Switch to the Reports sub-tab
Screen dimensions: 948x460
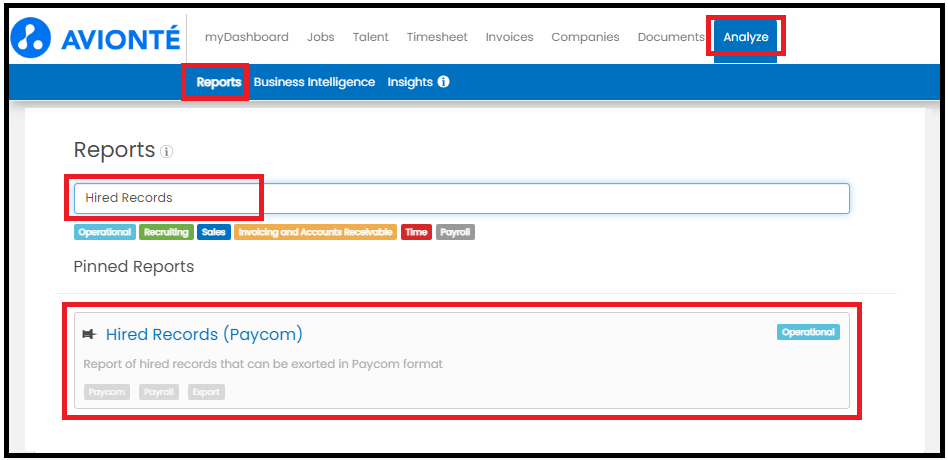[219, 82]
